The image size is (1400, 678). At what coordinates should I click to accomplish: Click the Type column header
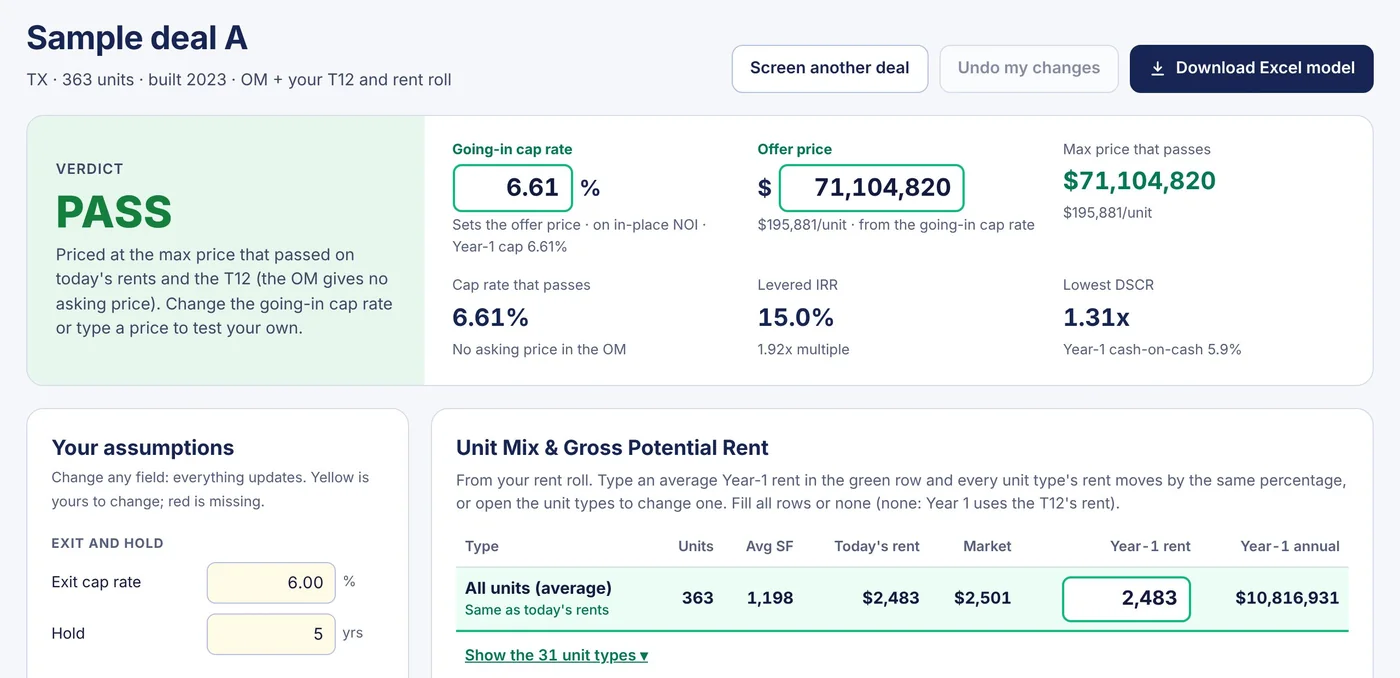coord(482,546)
